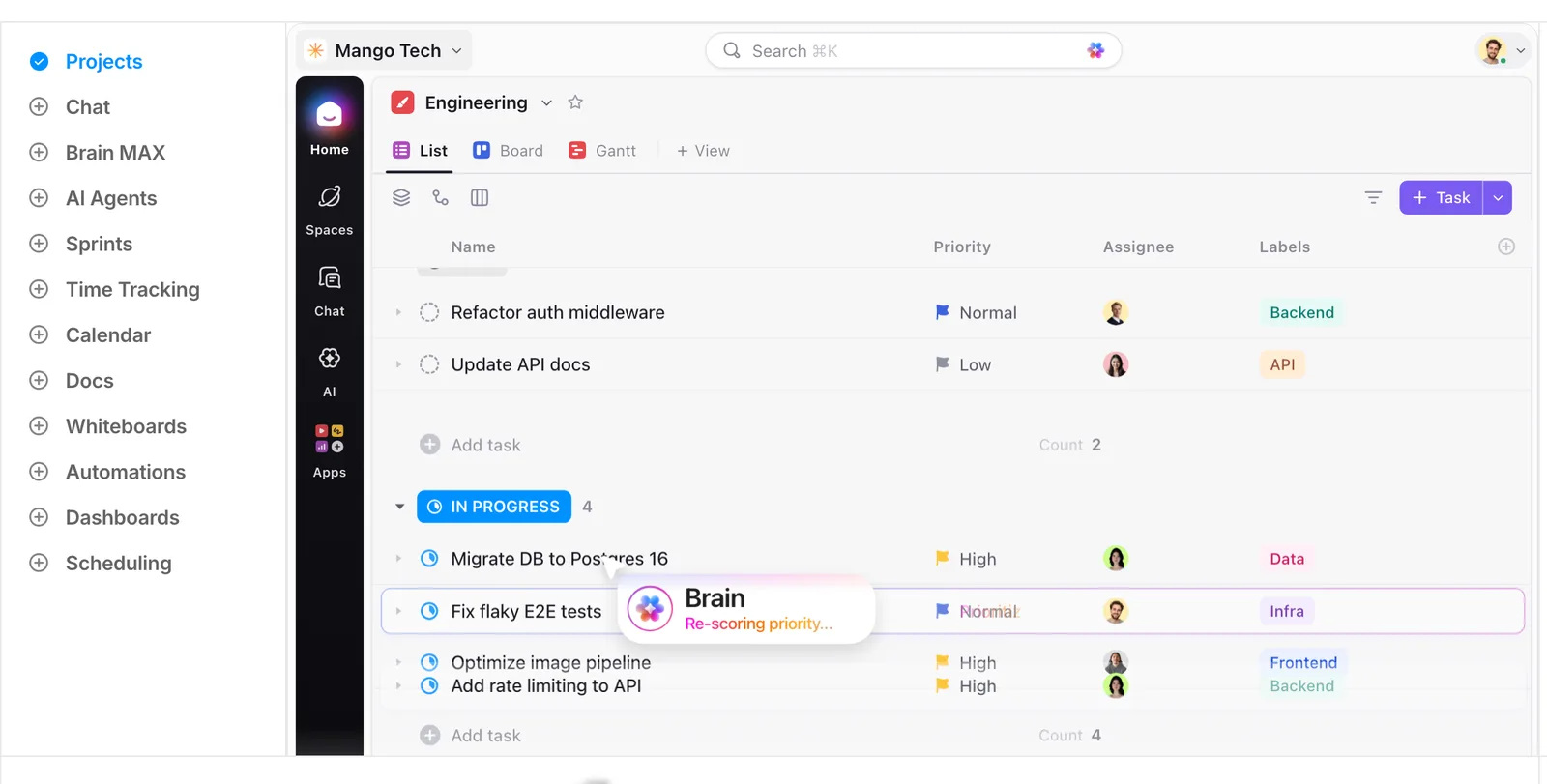Click the purple Task button
Screen dimensions: 1547x784
coord(1441,197)
